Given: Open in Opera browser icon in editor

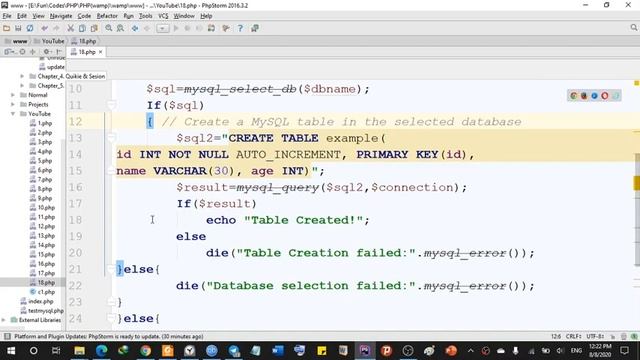Looking at the screenshot, I should point(604,96).
